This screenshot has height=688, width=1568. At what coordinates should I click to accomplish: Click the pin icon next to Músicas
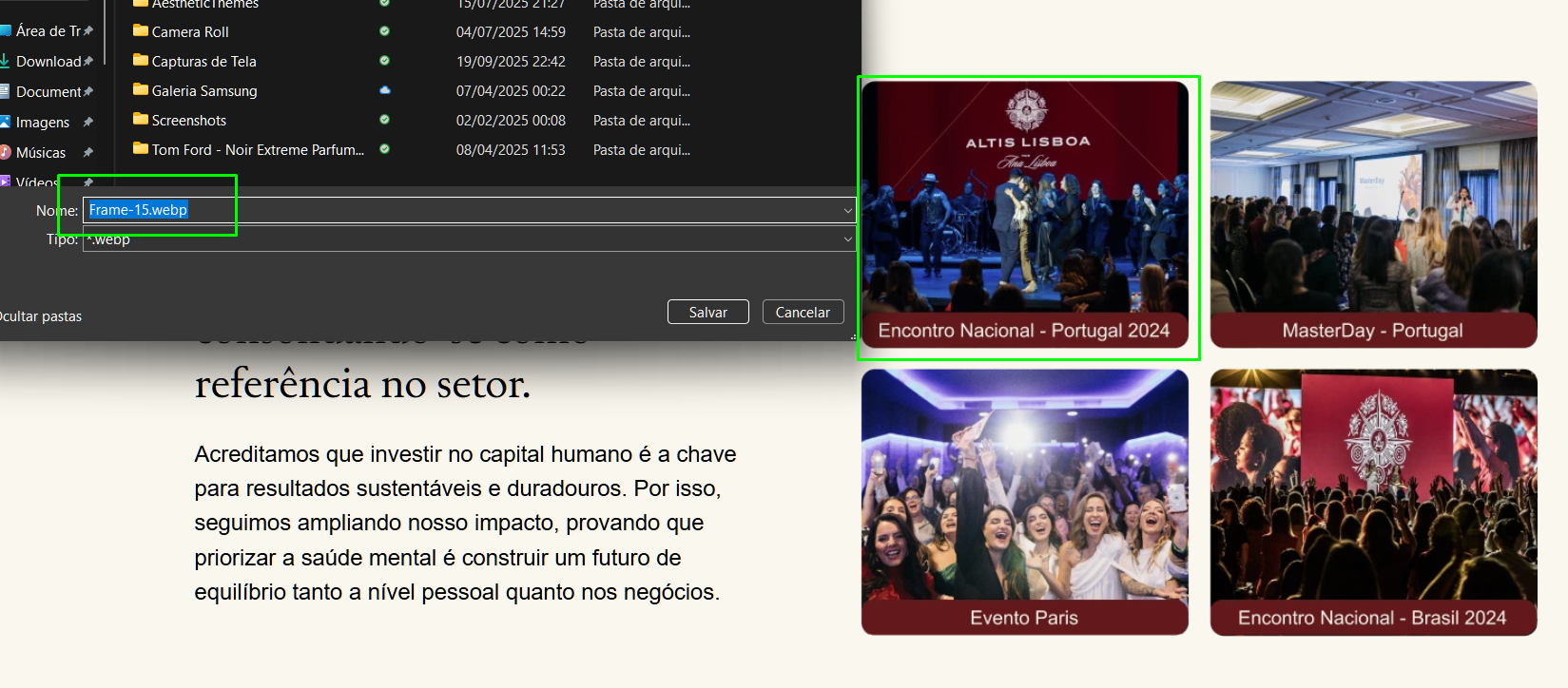pyautogui.click(x=87, y=153)
